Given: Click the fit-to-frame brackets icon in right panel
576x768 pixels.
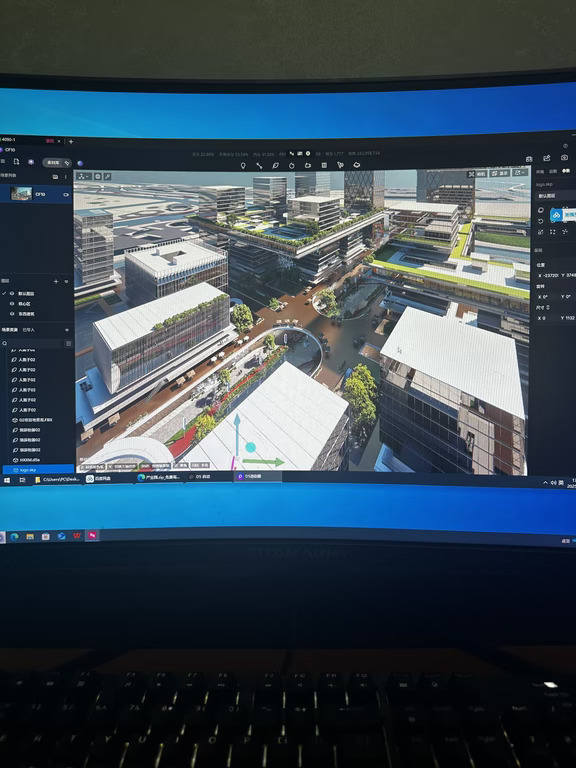Looking at the screenshot, I should 553,232.
